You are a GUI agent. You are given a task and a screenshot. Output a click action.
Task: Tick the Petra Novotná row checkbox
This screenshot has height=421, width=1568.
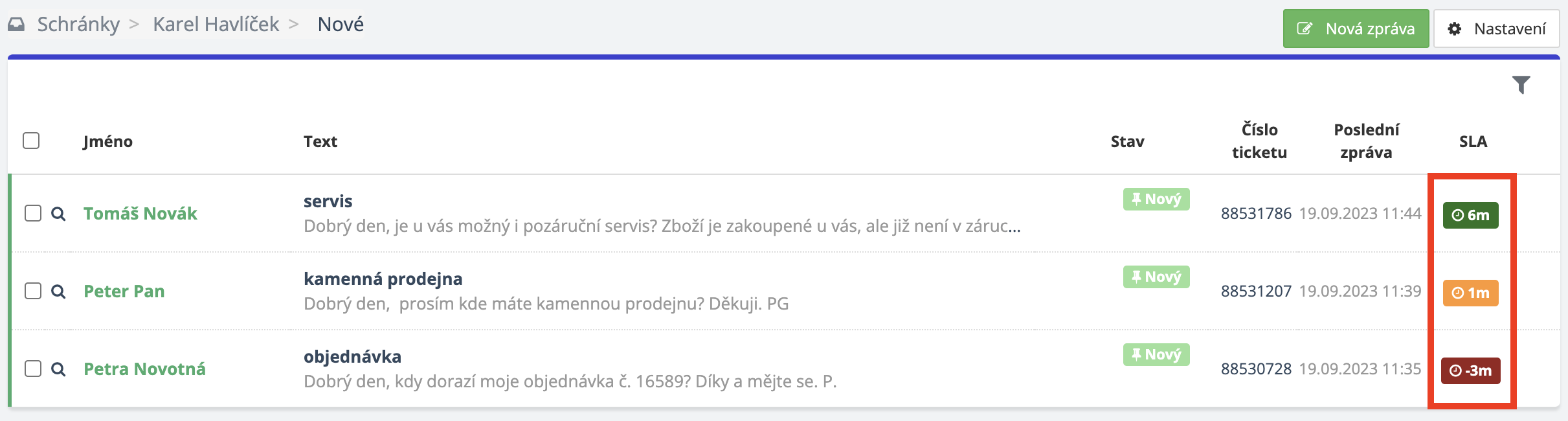pos(33,369)
